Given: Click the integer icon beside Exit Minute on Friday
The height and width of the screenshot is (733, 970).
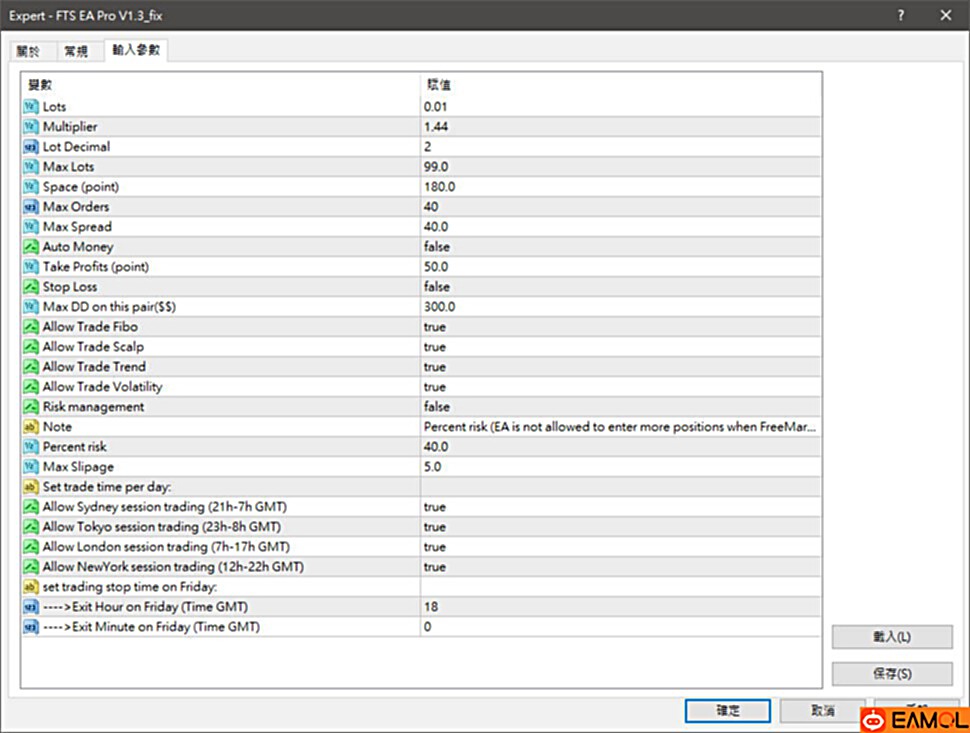Looking at the screenshot, I should (x=31, y=627).
